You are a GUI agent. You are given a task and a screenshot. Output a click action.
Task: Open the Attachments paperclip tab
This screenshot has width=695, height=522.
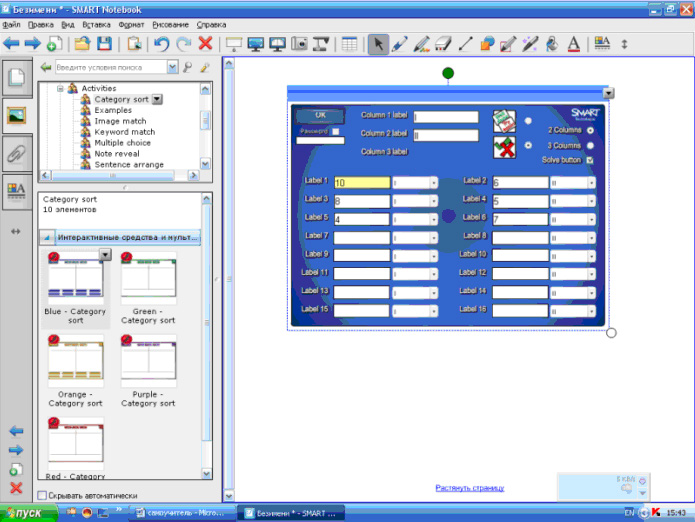16,152
